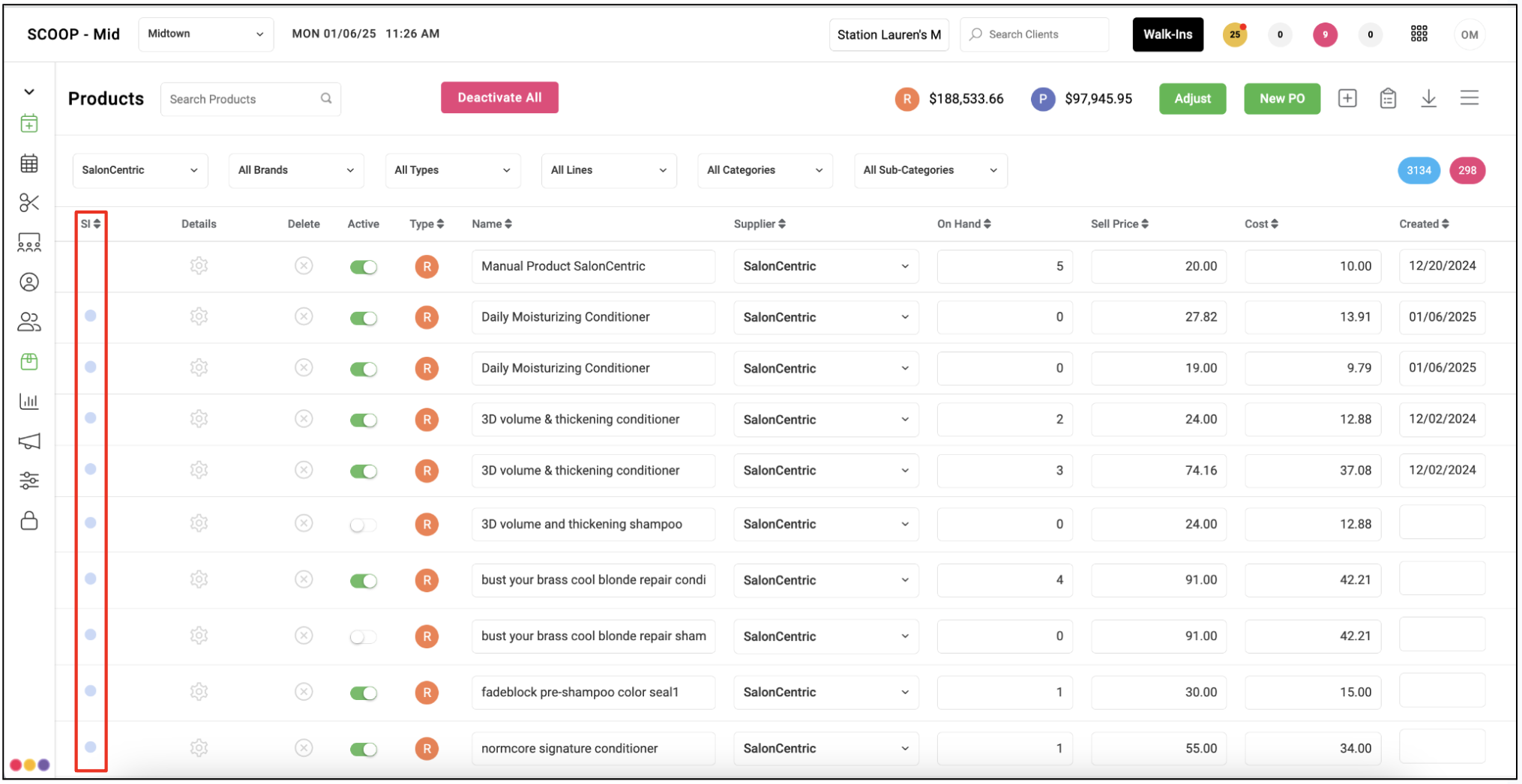
Task: Click delete icon for fadeblock pre-shampoo color seal1
Action: (x=304, y=691)
